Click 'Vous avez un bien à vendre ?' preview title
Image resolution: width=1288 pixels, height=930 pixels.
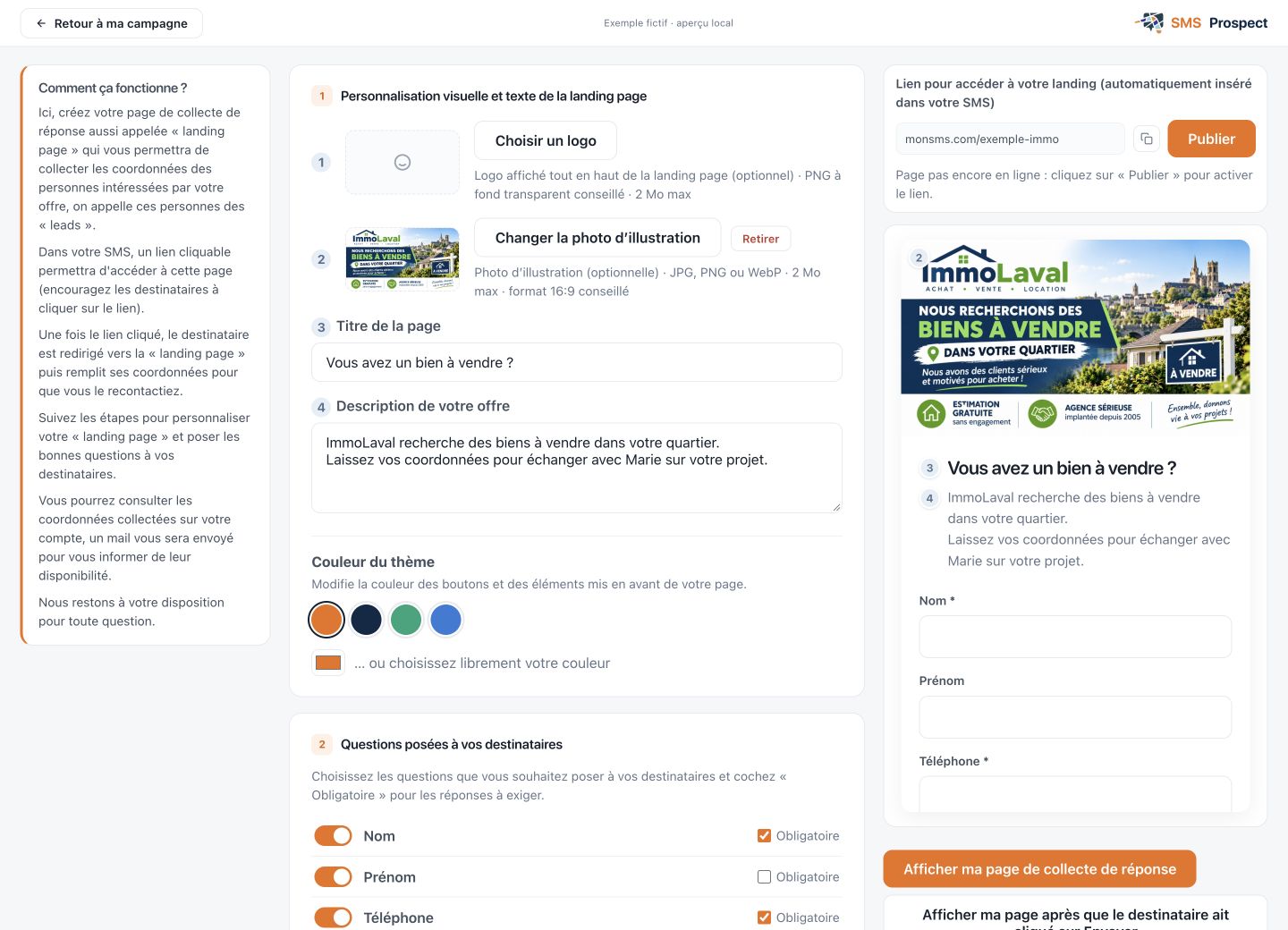point(1062,468)
